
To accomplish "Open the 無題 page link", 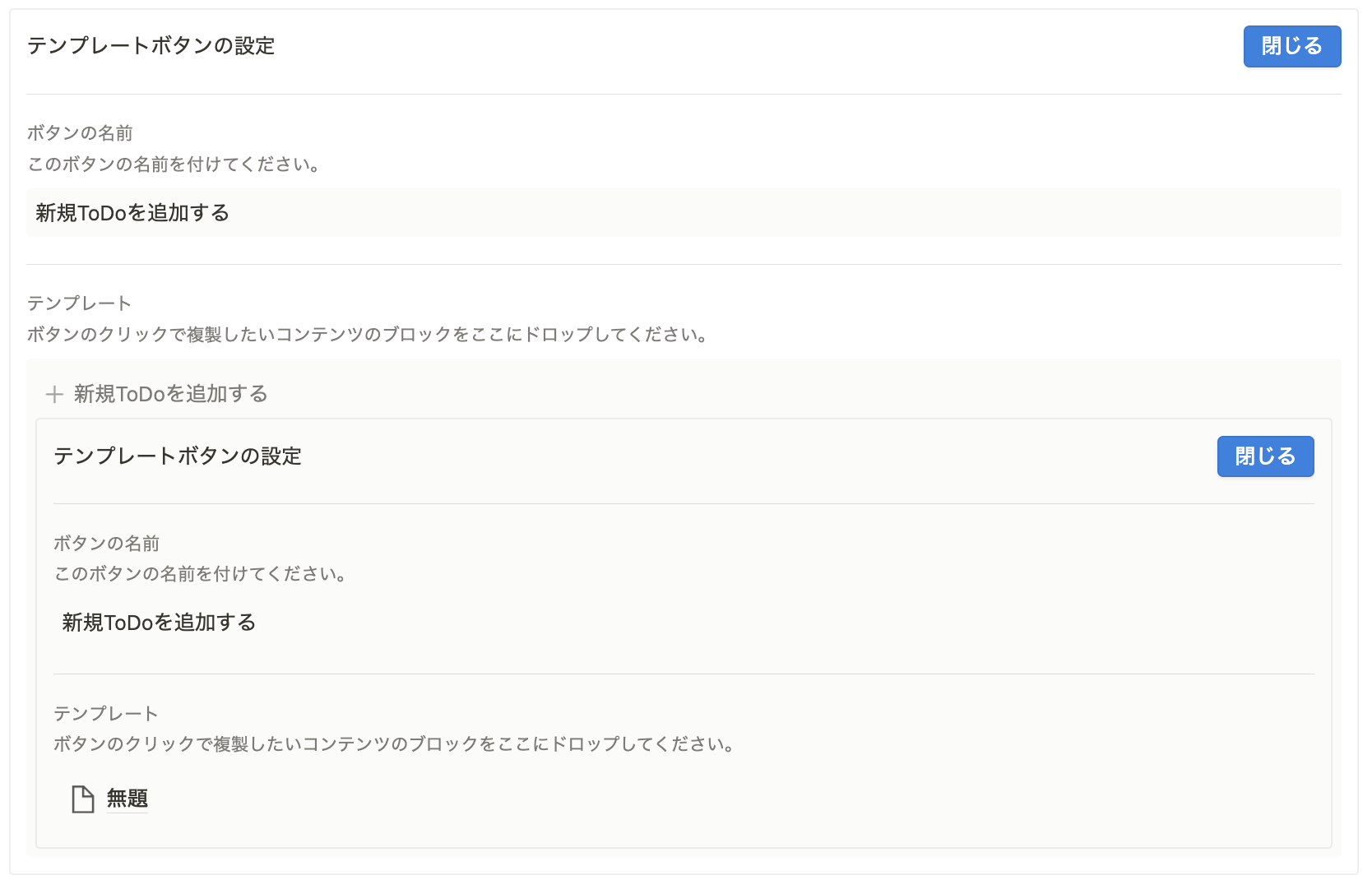I will click(127, 799).
